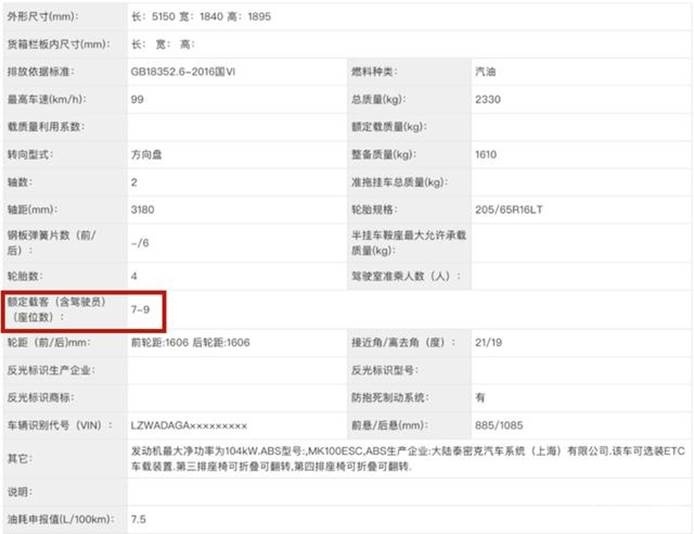Screen dimensions: 694x534
Task: Select the 外形尺寸(mm) label
Action: pyautogui.click(x=42, y=17)
